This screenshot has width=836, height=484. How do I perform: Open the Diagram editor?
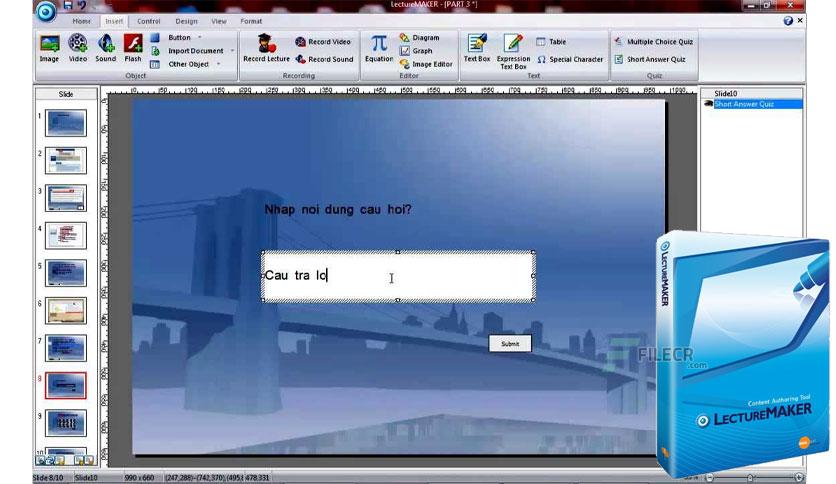click(x=420, y=38)
